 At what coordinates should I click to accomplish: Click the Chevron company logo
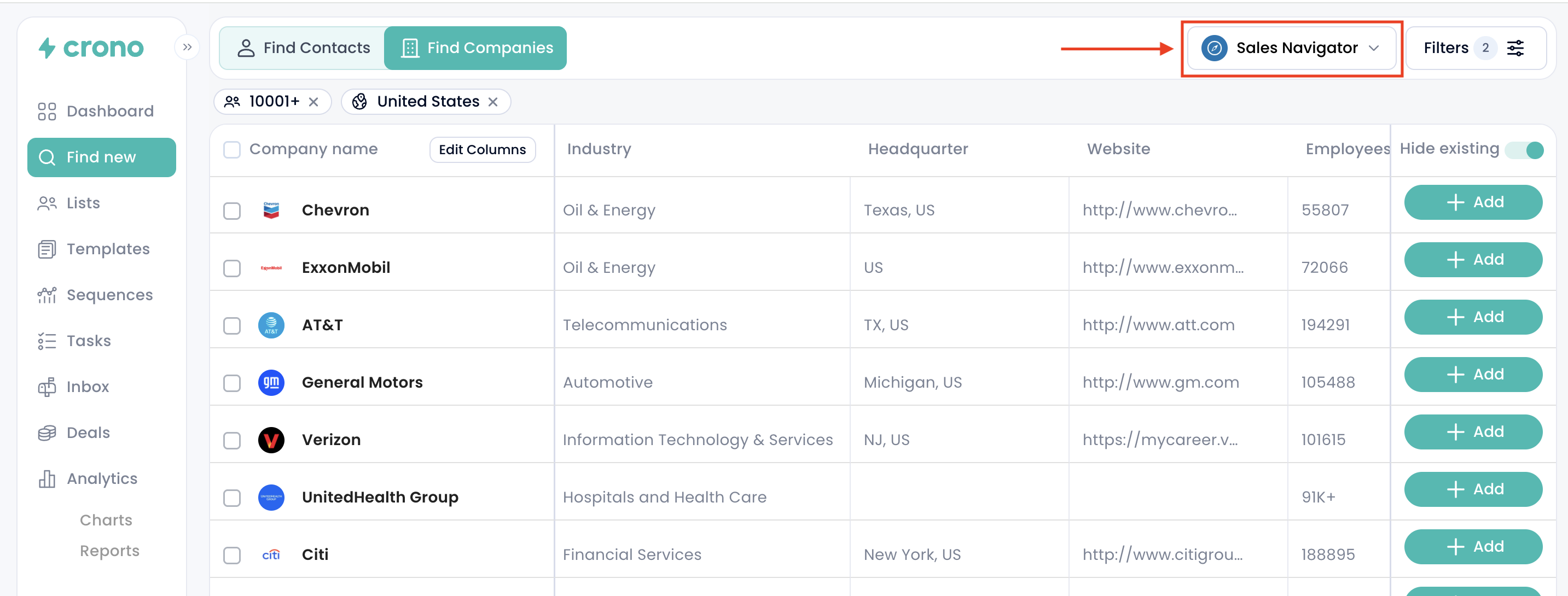tap(271, 211)
